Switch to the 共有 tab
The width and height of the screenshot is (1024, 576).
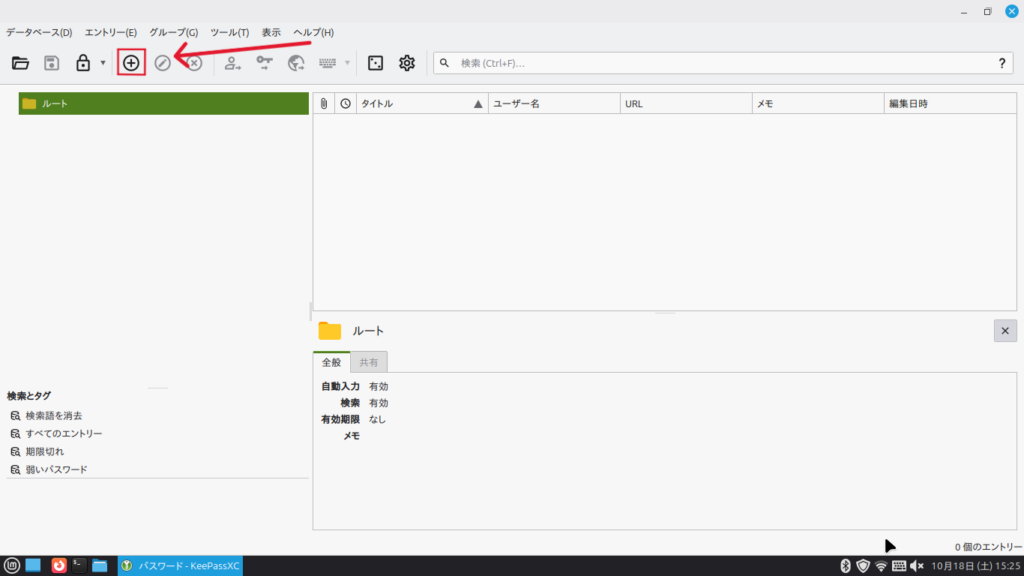[x=369, y=362]
